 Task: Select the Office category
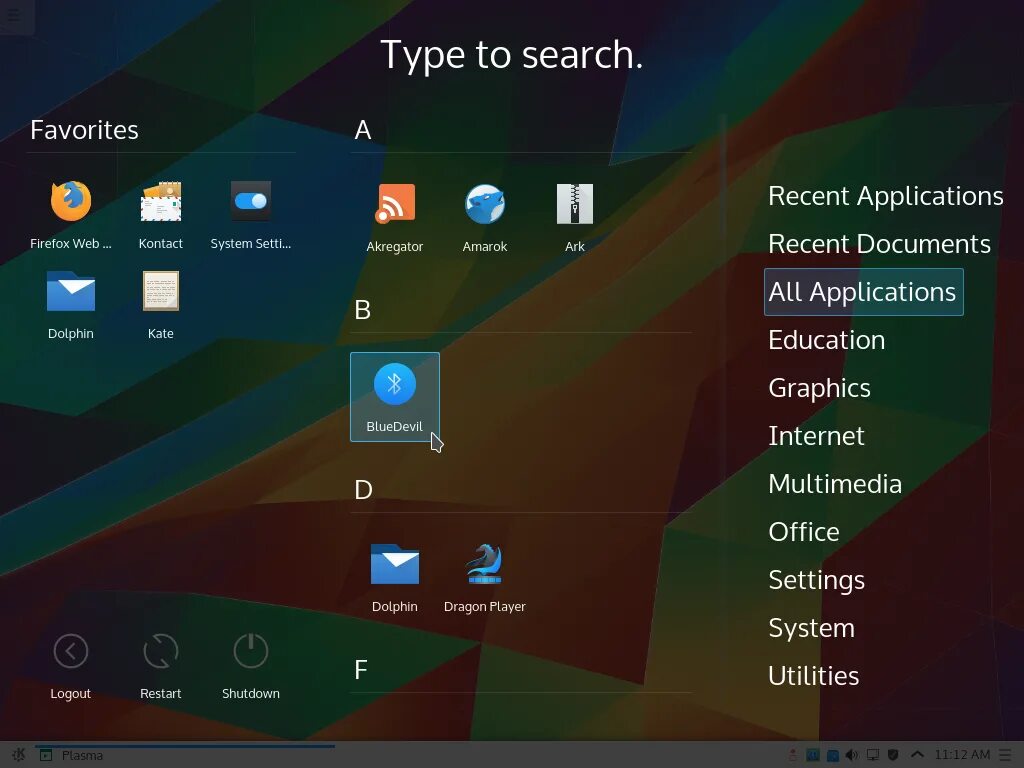(x=804, y=532)
